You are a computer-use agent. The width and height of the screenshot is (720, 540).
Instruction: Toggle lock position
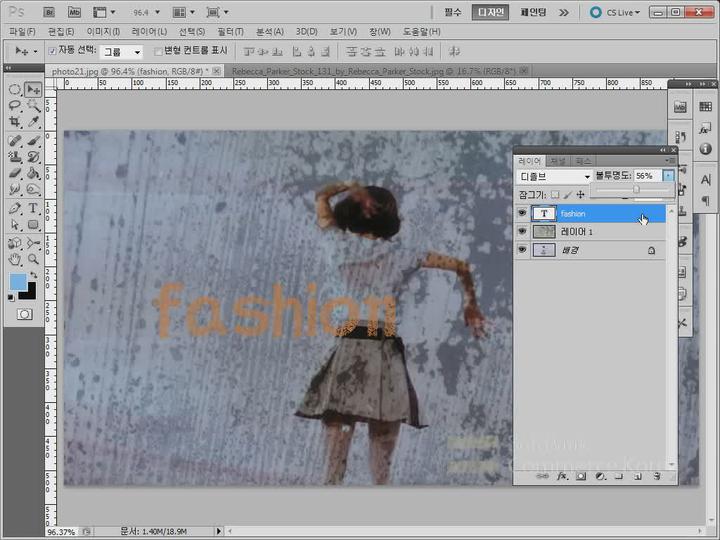point(581,195)
